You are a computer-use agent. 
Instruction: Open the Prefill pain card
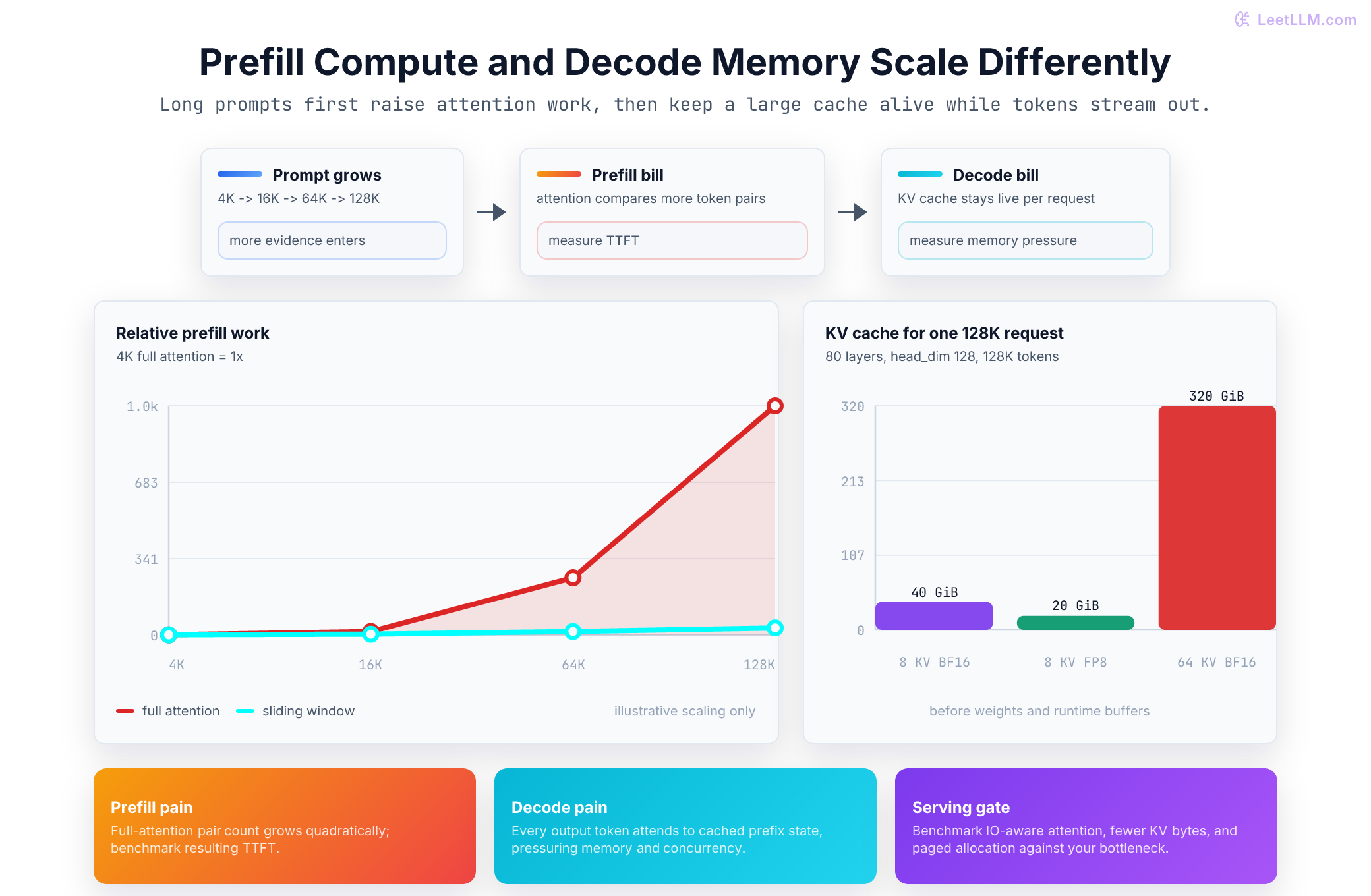coord(285,826)
